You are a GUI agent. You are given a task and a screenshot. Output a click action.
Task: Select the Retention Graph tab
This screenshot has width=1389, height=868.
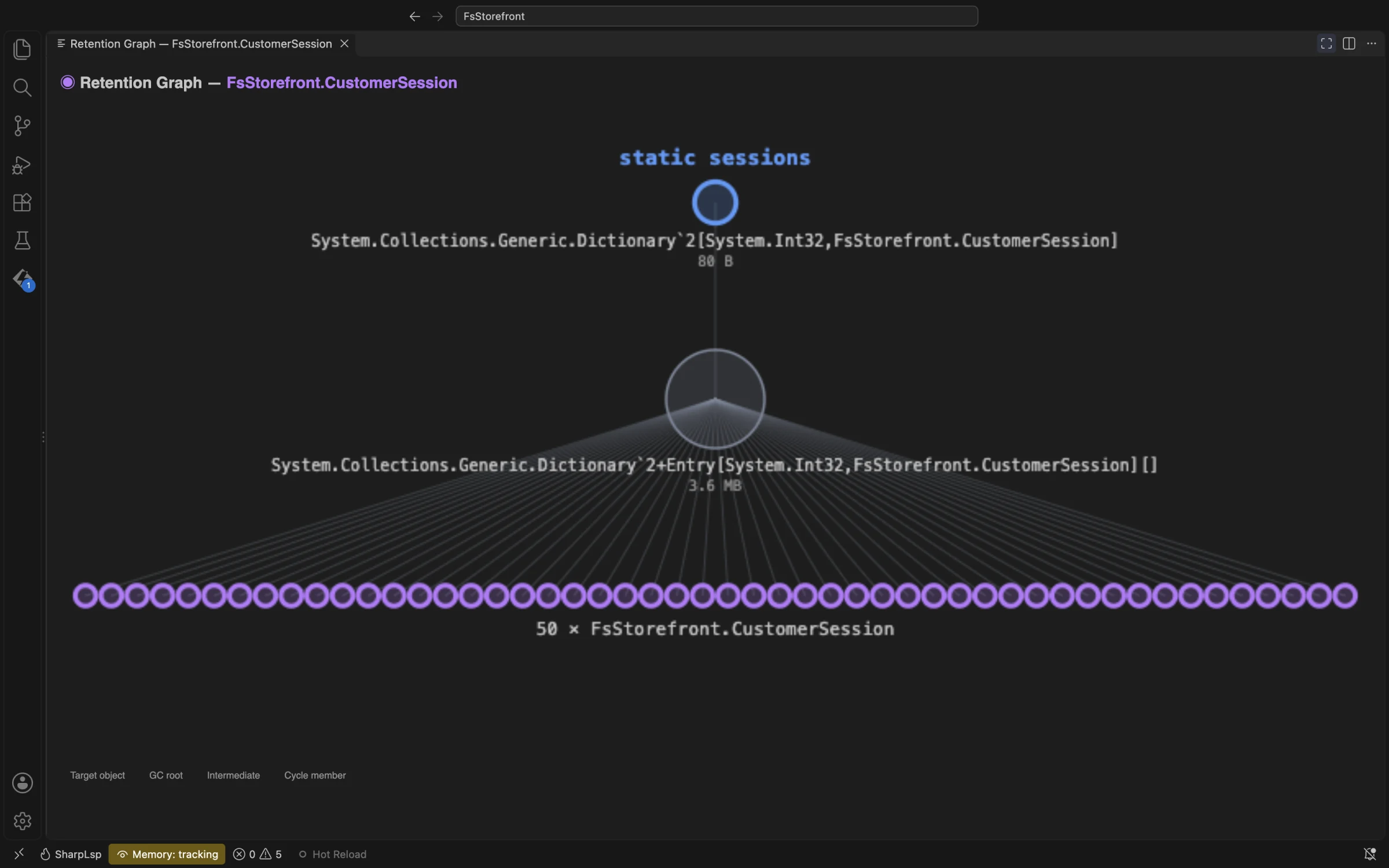tap(201, 44)
